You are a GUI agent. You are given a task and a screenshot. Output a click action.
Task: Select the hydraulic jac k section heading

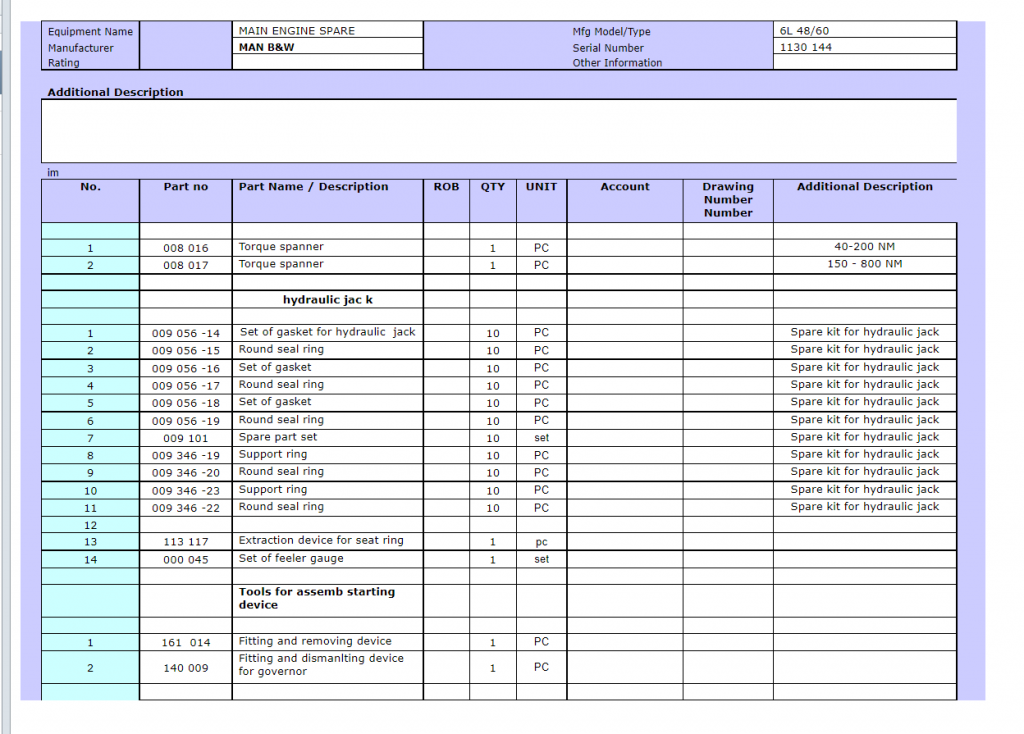tap(327, 299)
